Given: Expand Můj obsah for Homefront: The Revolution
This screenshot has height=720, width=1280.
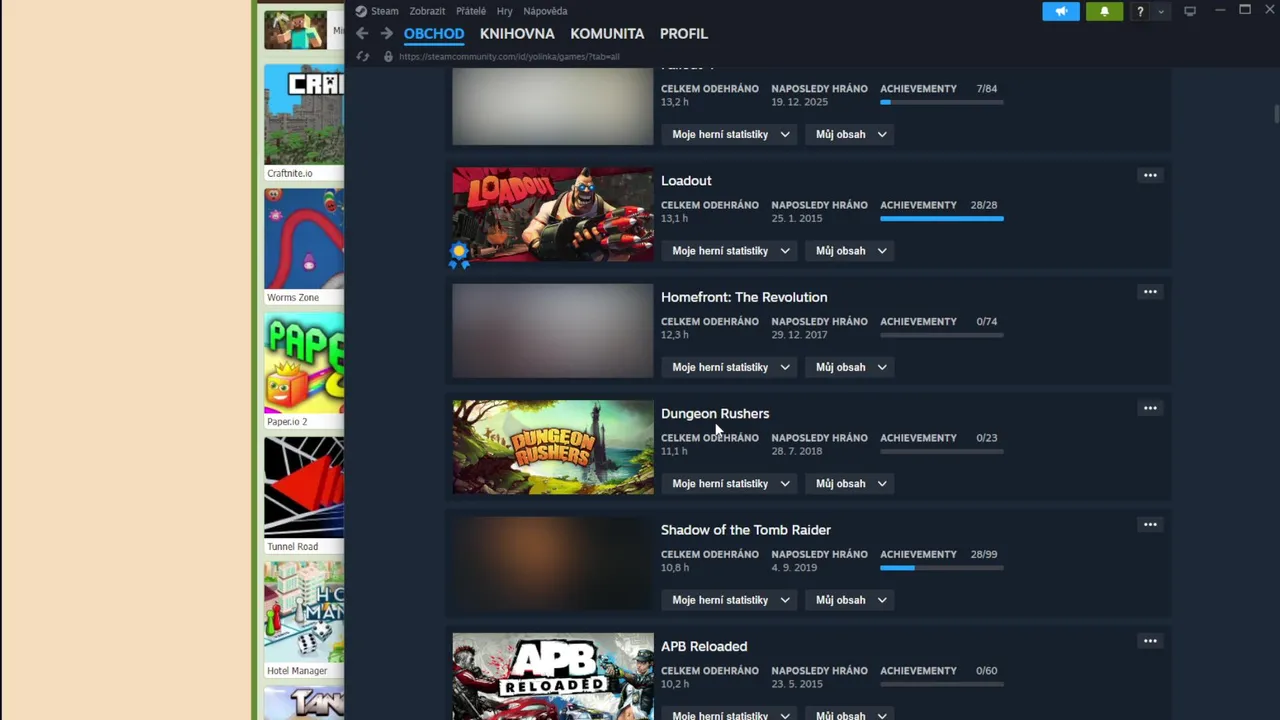Looking at the screenshot, I should pos(850,367).
